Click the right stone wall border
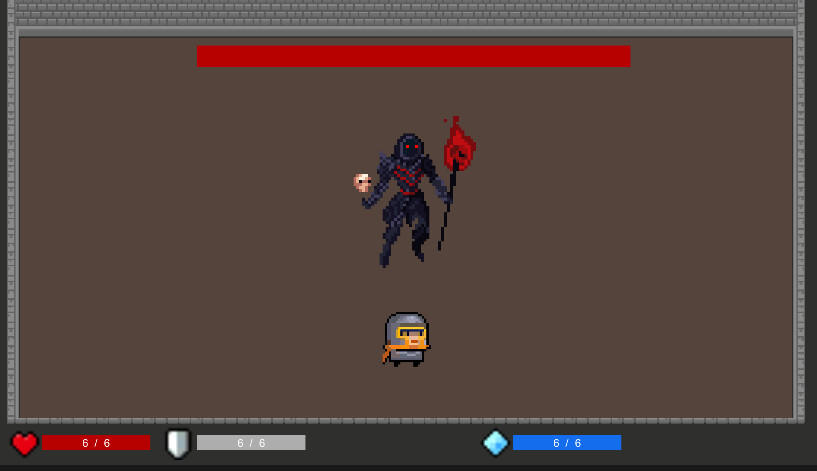 click(x=800, y=220)
